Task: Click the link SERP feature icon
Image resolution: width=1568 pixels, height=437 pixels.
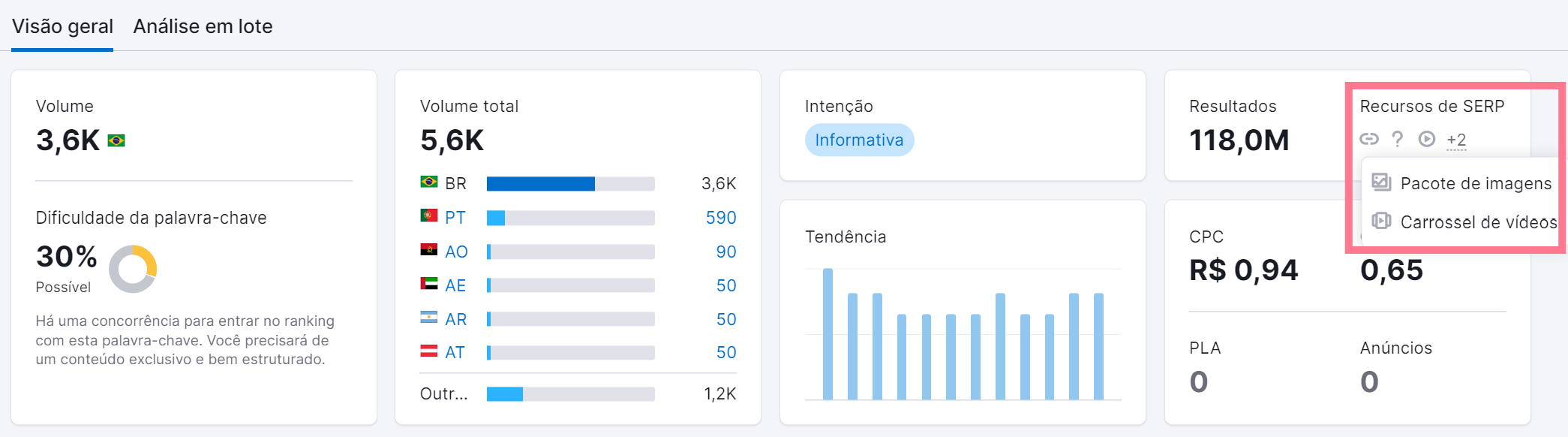Action: [x=1369, y=139]
